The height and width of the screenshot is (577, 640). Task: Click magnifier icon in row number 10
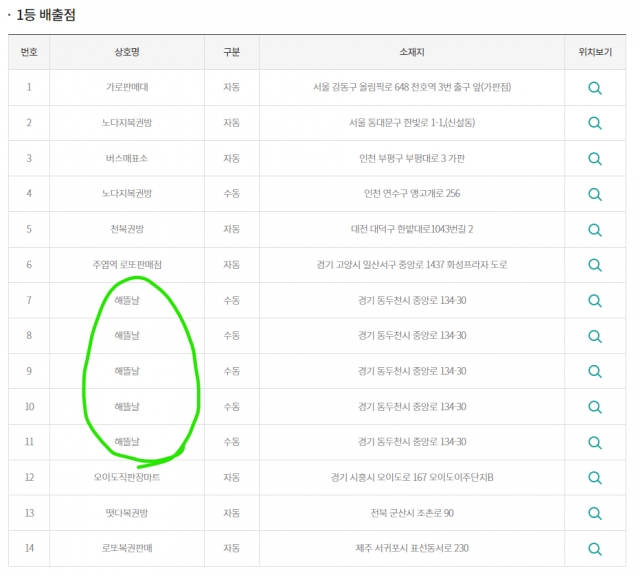pyautogui.click(x=595, y=407)
